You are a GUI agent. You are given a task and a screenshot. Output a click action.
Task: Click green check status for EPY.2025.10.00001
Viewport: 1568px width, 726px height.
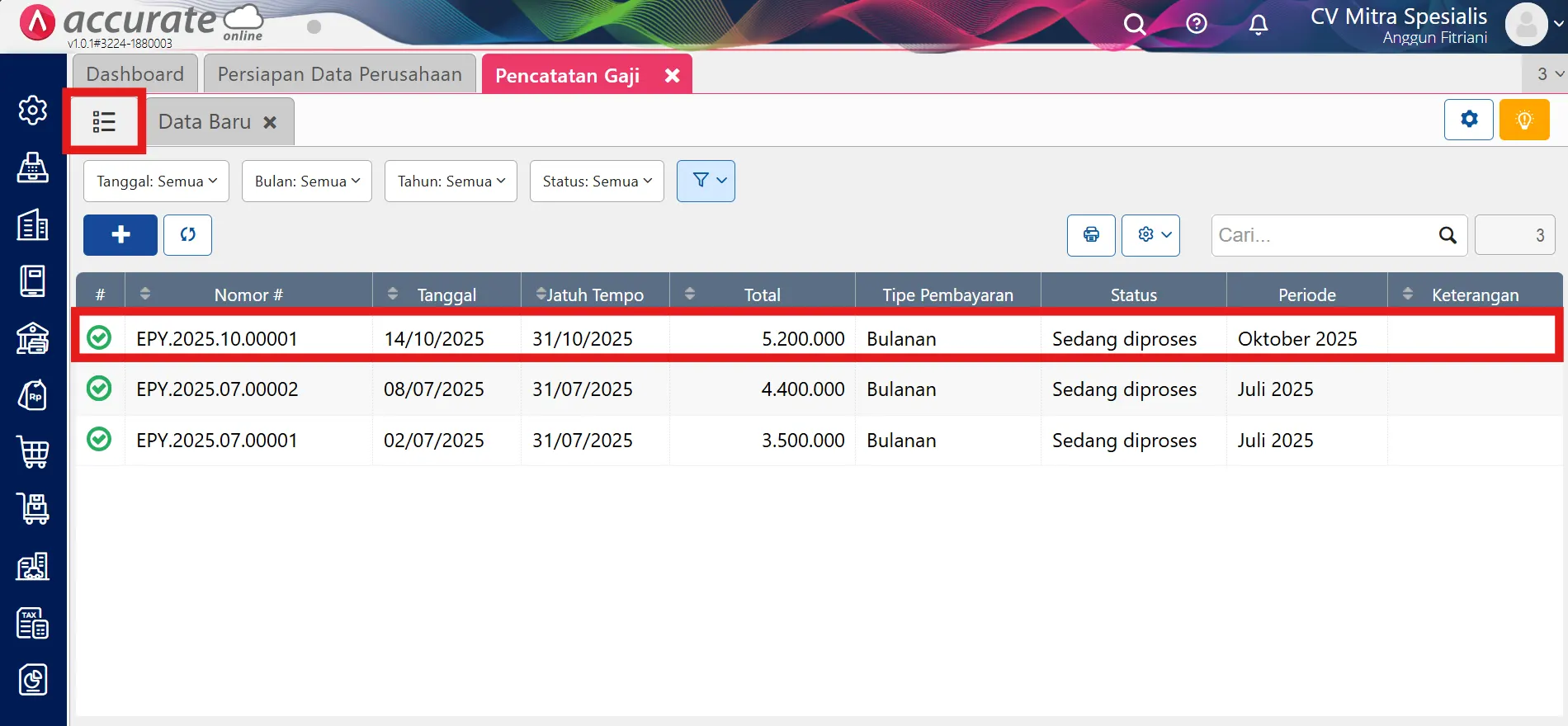99,338
